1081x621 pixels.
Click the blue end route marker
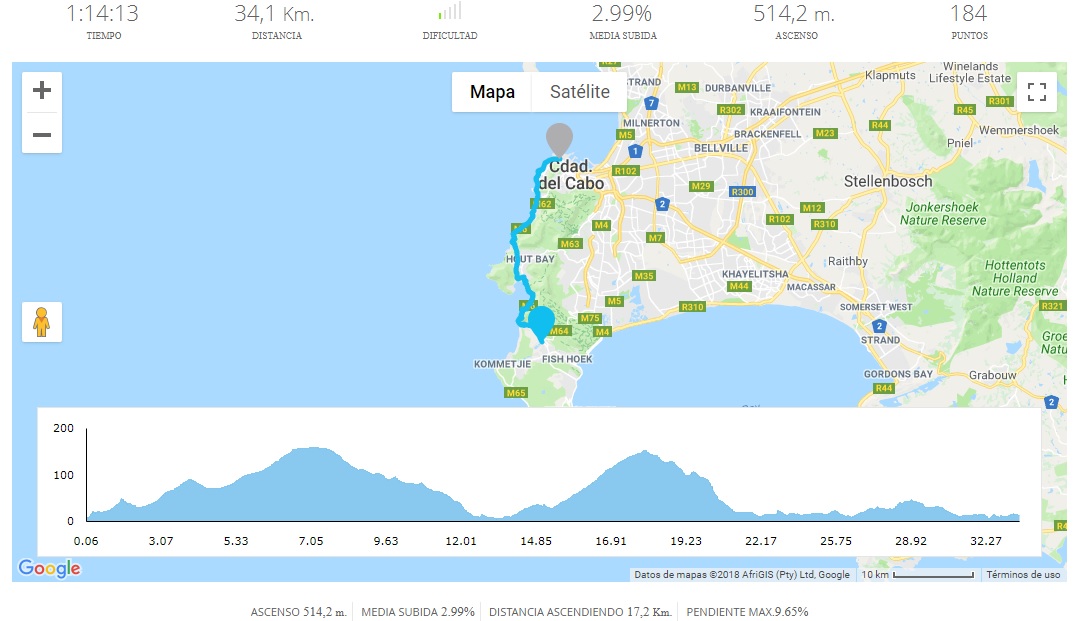click(542, 324)
